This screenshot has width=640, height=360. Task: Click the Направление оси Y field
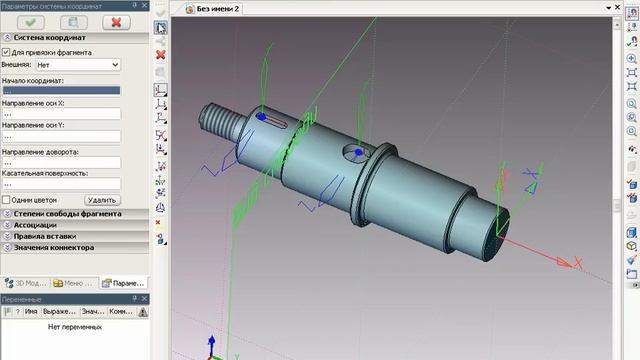click(61, 136)
